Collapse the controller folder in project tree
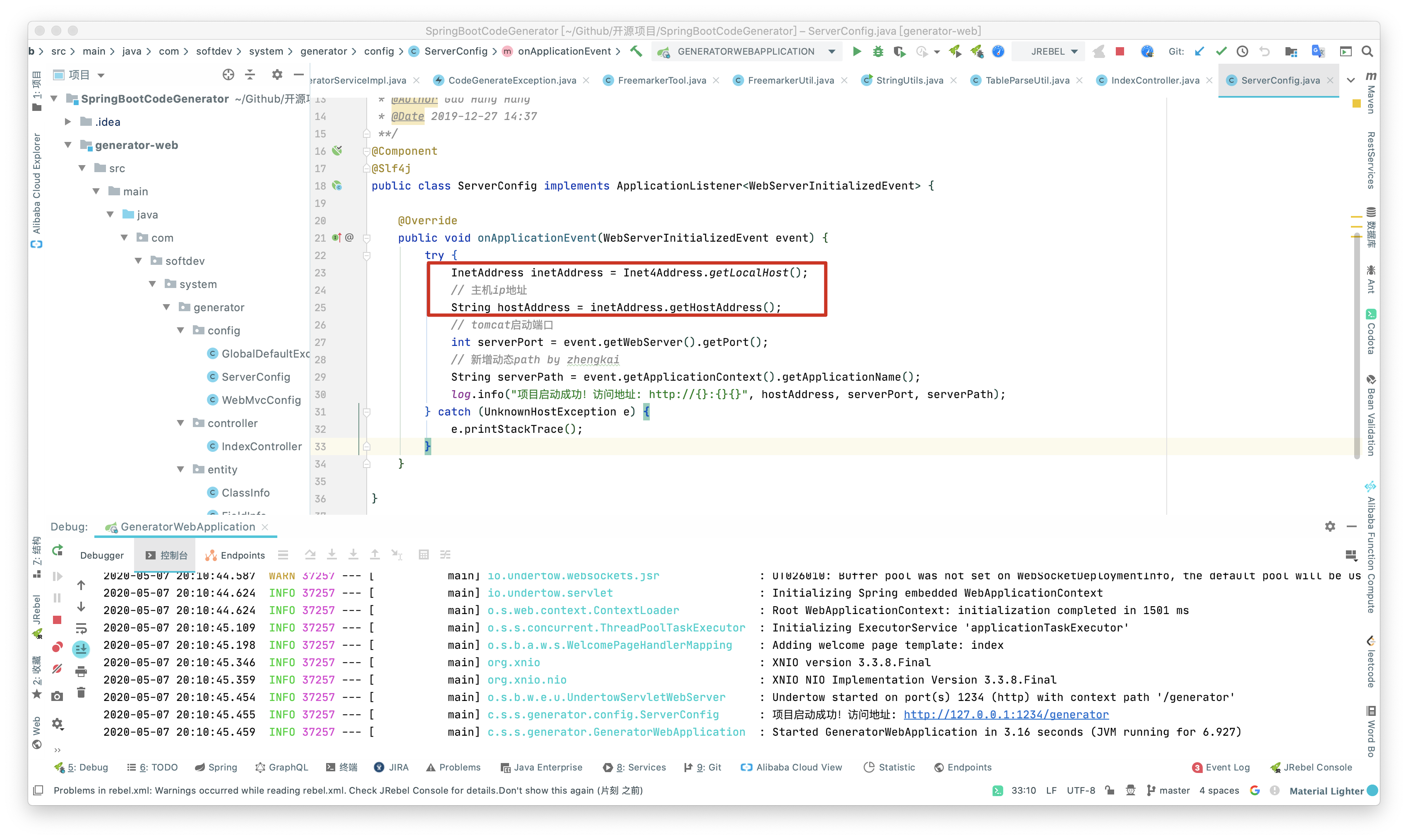1408x840 pixels. pyautogui.click(x=180, y=423)
